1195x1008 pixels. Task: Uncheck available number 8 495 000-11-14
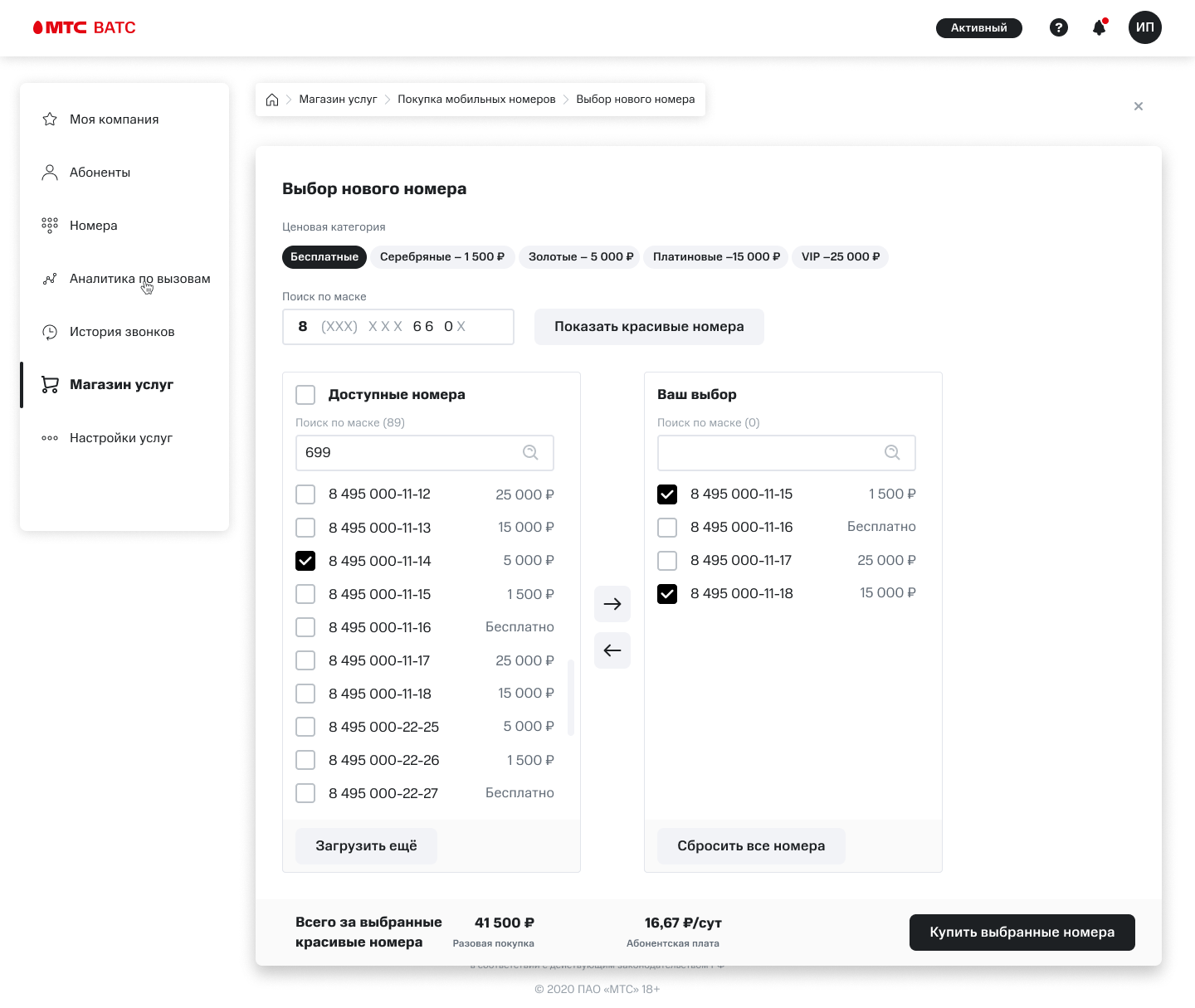point(305,561)
